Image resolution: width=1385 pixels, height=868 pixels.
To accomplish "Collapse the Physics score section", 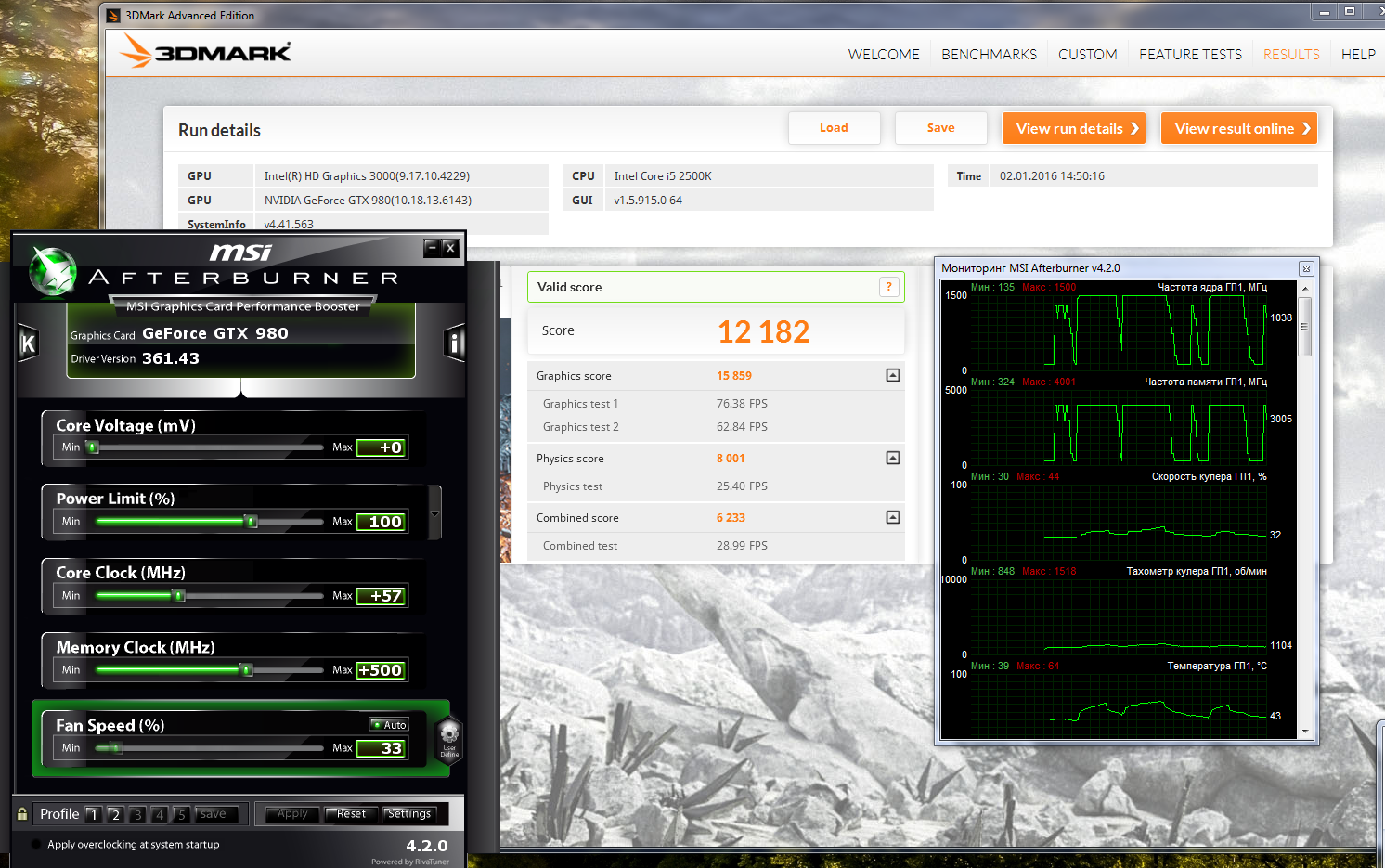I will [892, 458].
